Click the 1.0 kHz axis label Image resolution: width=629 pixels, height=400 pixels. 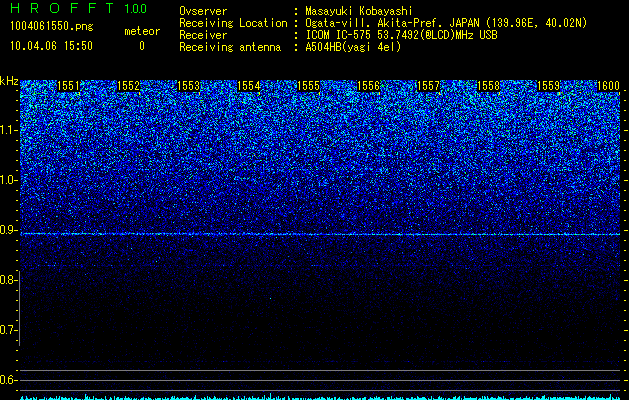click(8, 181)
